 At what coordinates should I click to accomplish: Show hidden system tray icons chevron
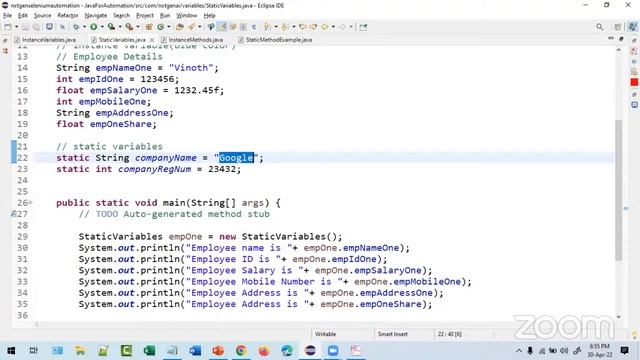(519, 351)
